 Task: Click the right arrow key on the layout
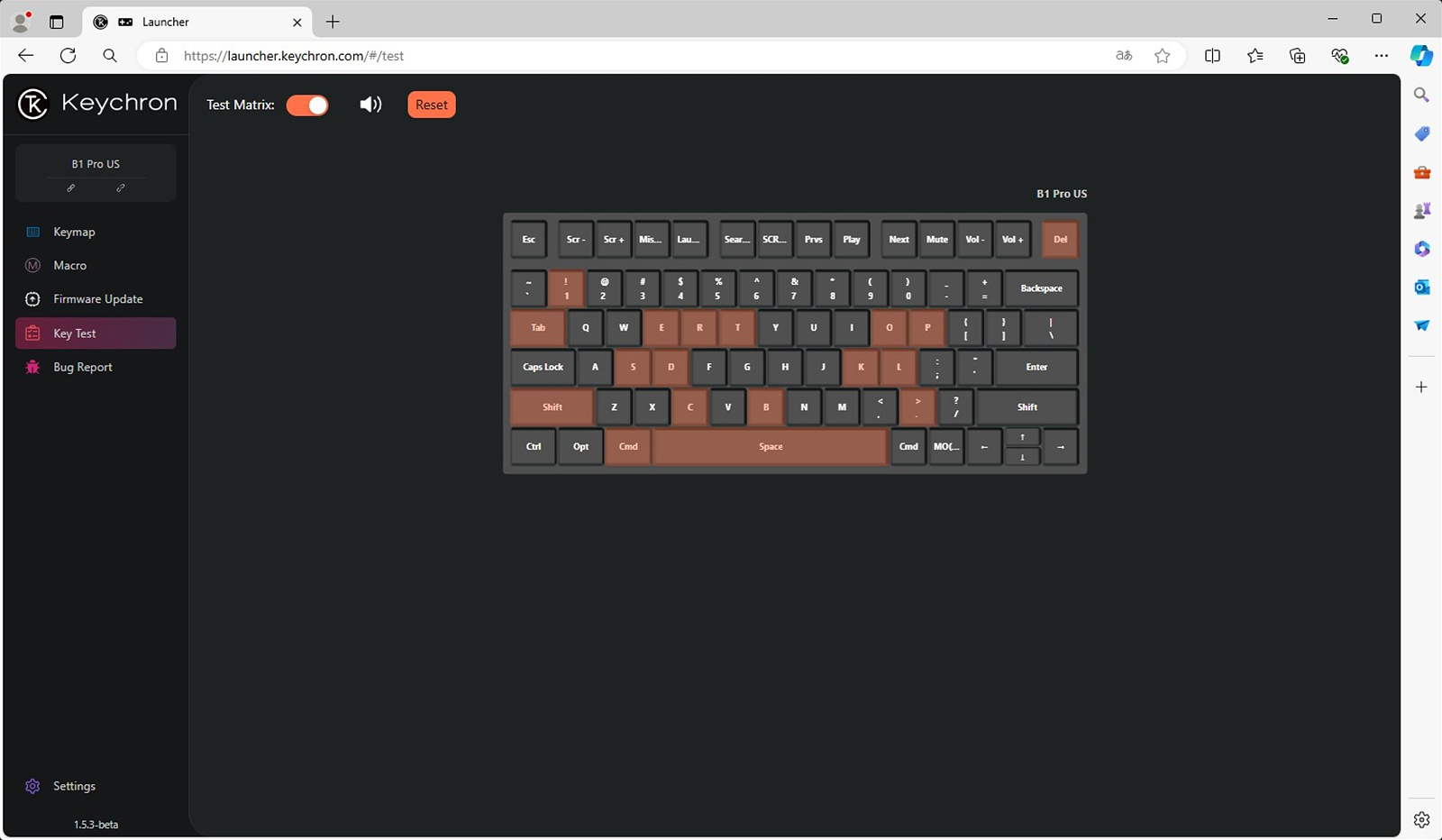click(1061, 447)
